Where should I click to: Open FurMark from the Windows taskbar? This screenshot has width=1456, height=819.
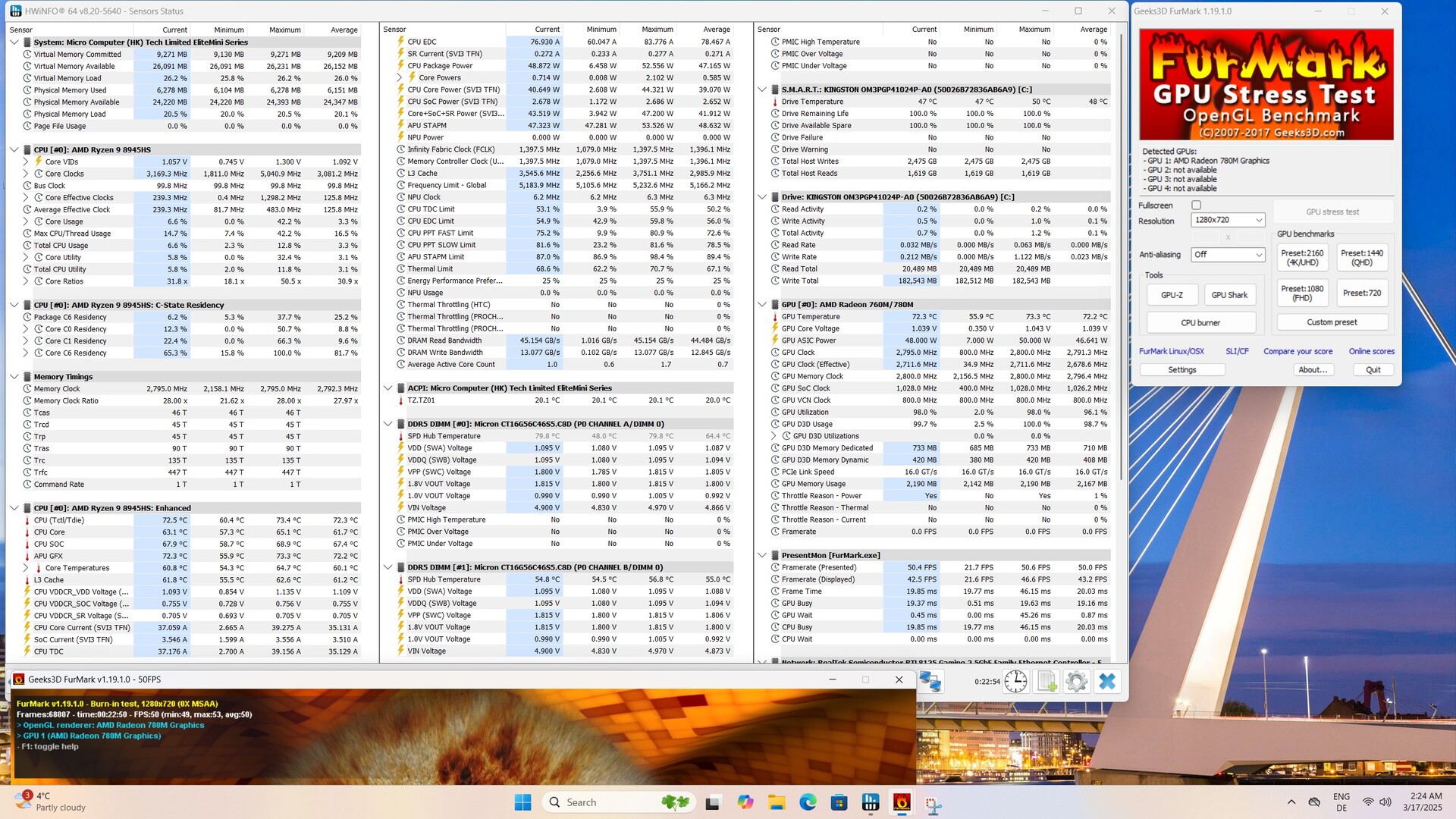902,802
